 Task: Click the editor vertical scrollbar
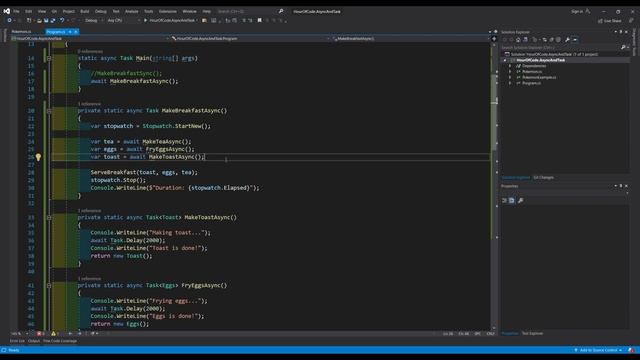[494, 186]
